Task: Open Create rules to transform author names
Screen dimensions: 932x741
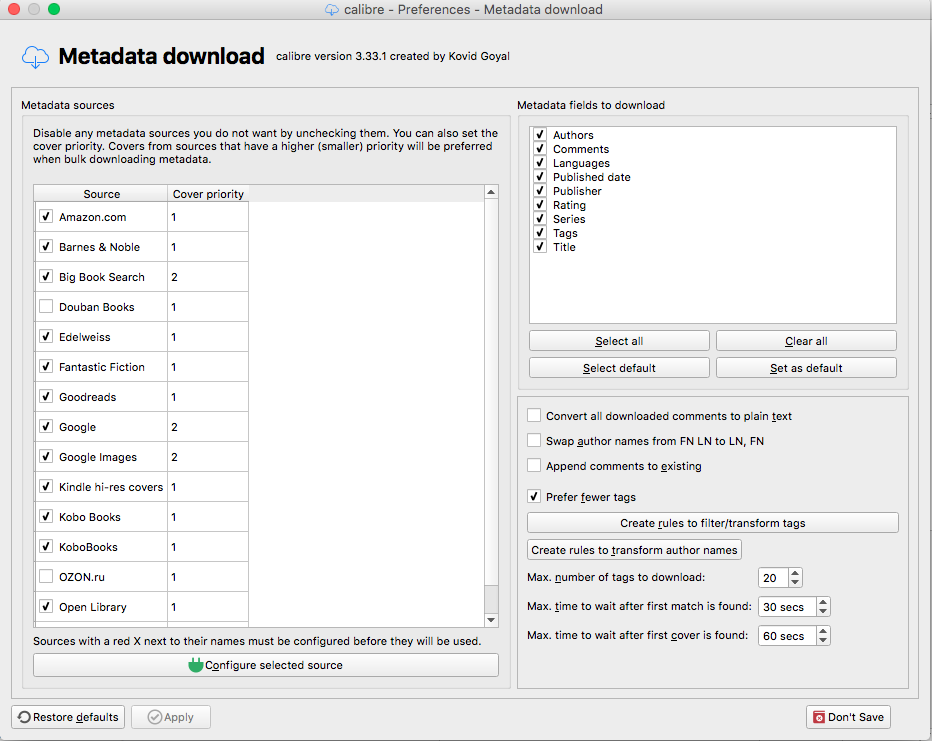Action: 634,550
